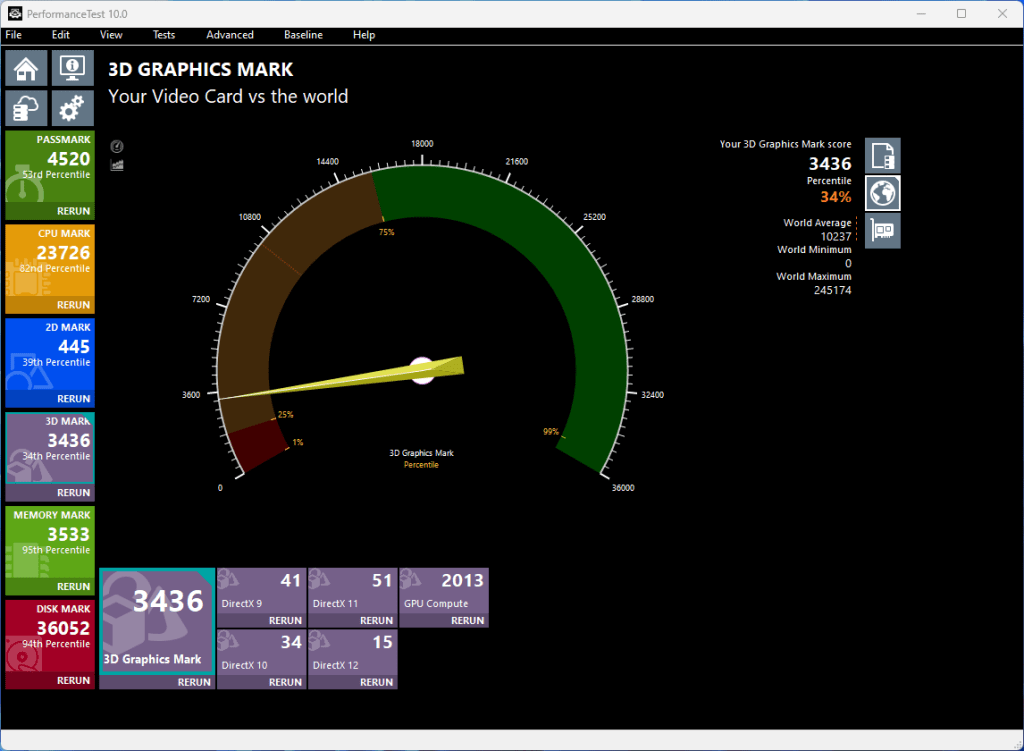The image size is (1024, 751).
Task: Open the File menu
Action: click(x=14, y=35)
